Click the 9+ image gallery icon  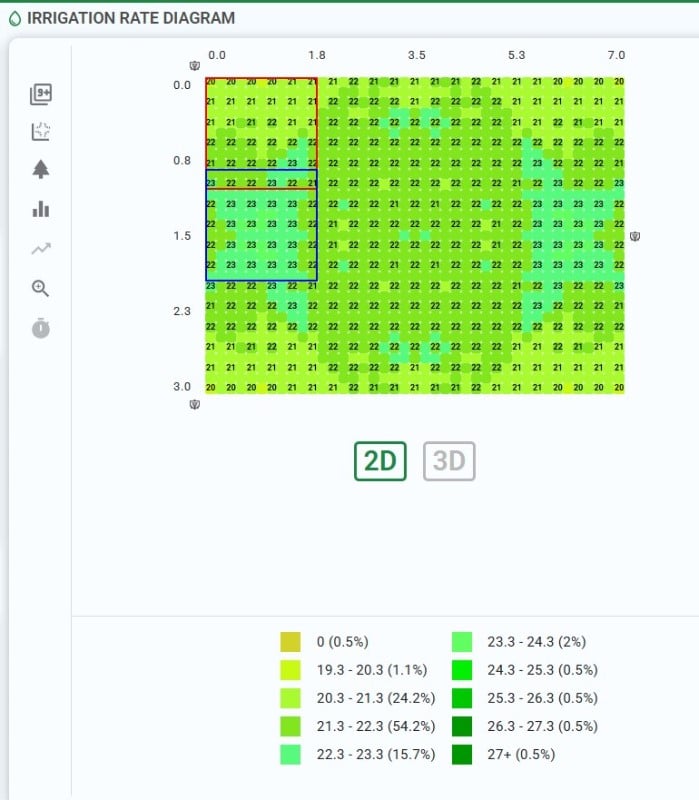[41, 94]
